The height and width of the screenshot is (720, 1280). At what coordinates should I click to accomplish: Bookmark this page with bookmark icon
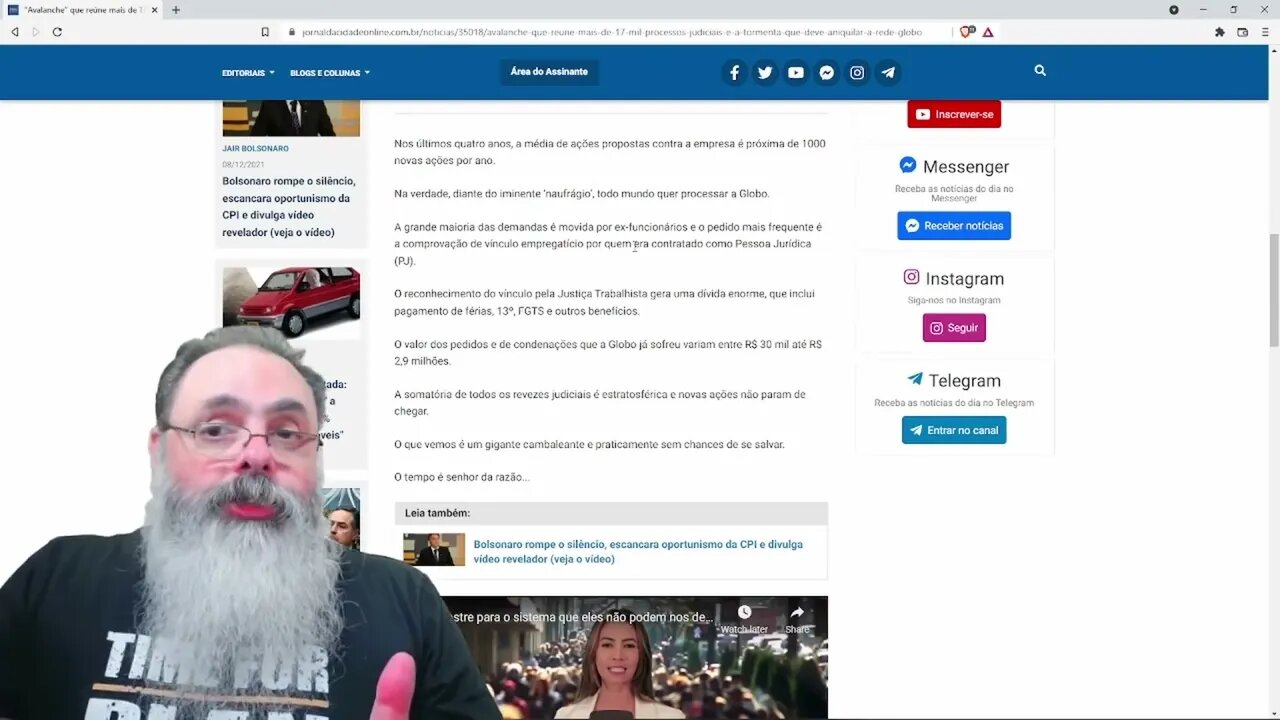tap(265, 32)
